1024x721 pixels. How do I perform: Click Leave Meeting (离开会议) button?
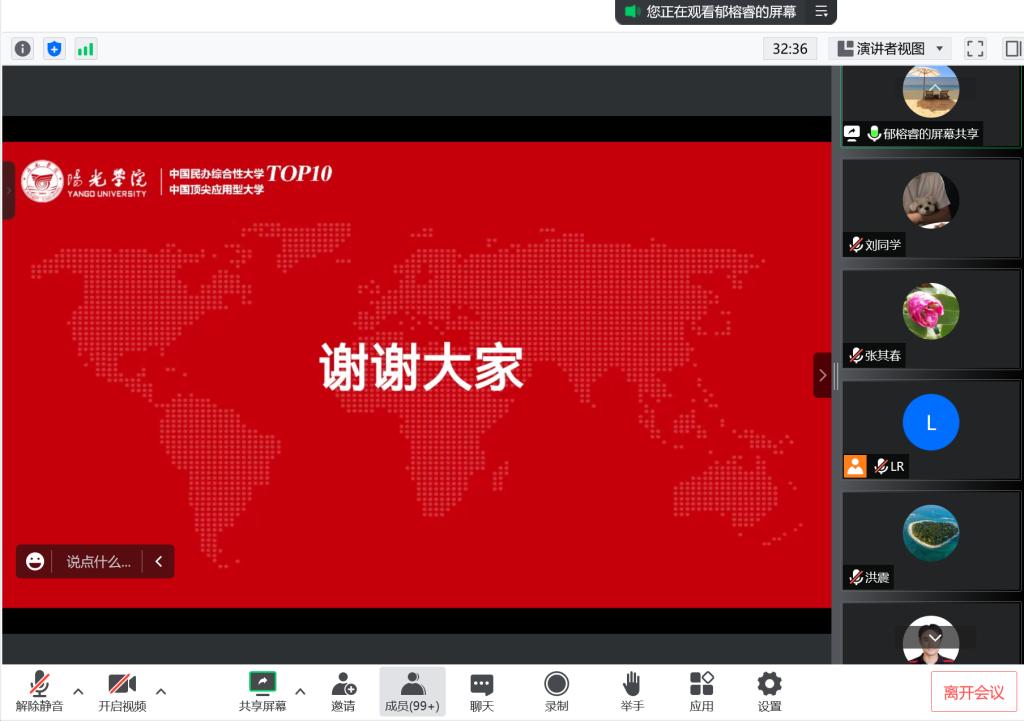point(973,692)
